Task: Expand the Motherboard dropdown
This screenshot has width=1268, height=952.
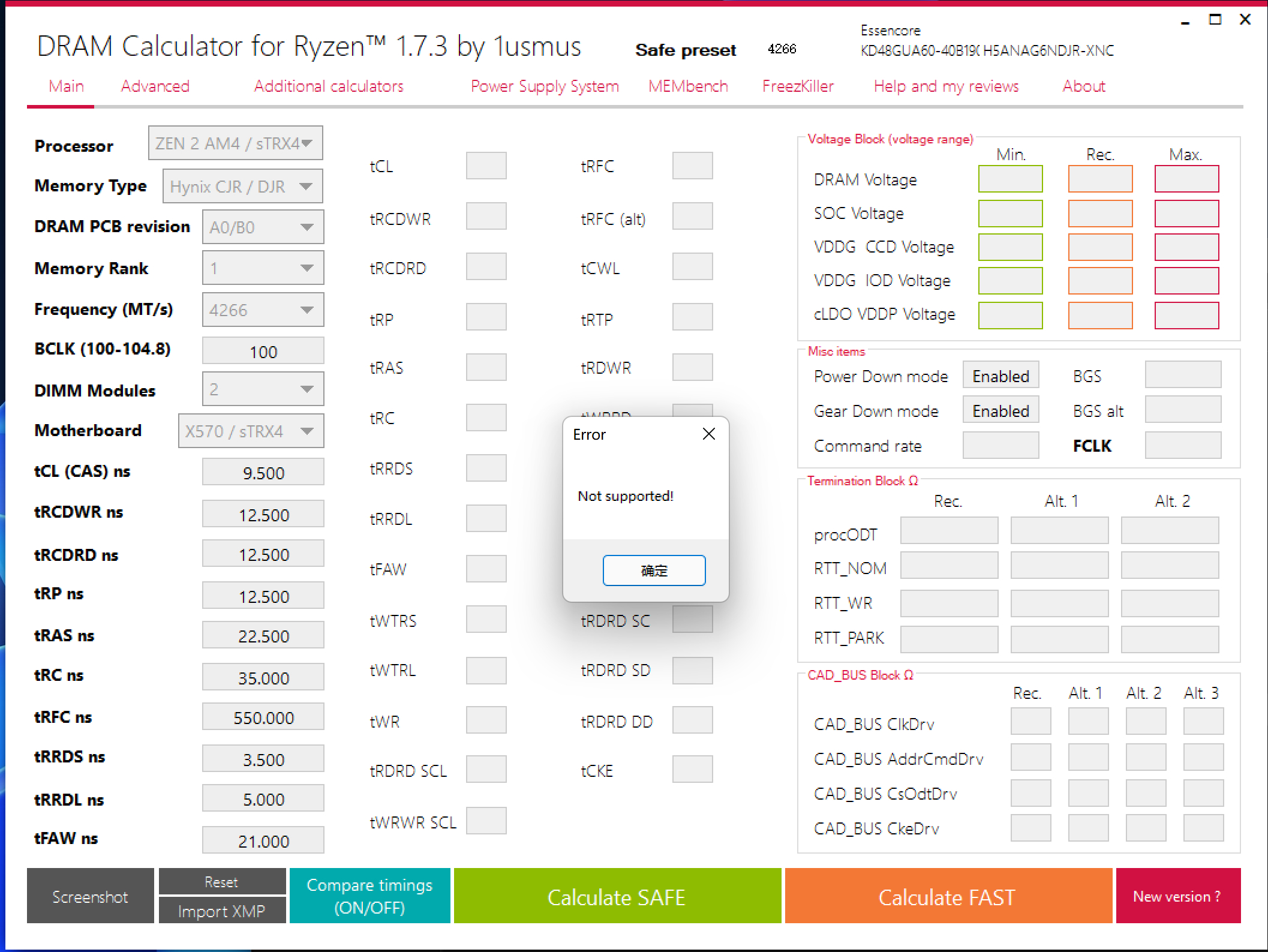Action: [251, 431]
